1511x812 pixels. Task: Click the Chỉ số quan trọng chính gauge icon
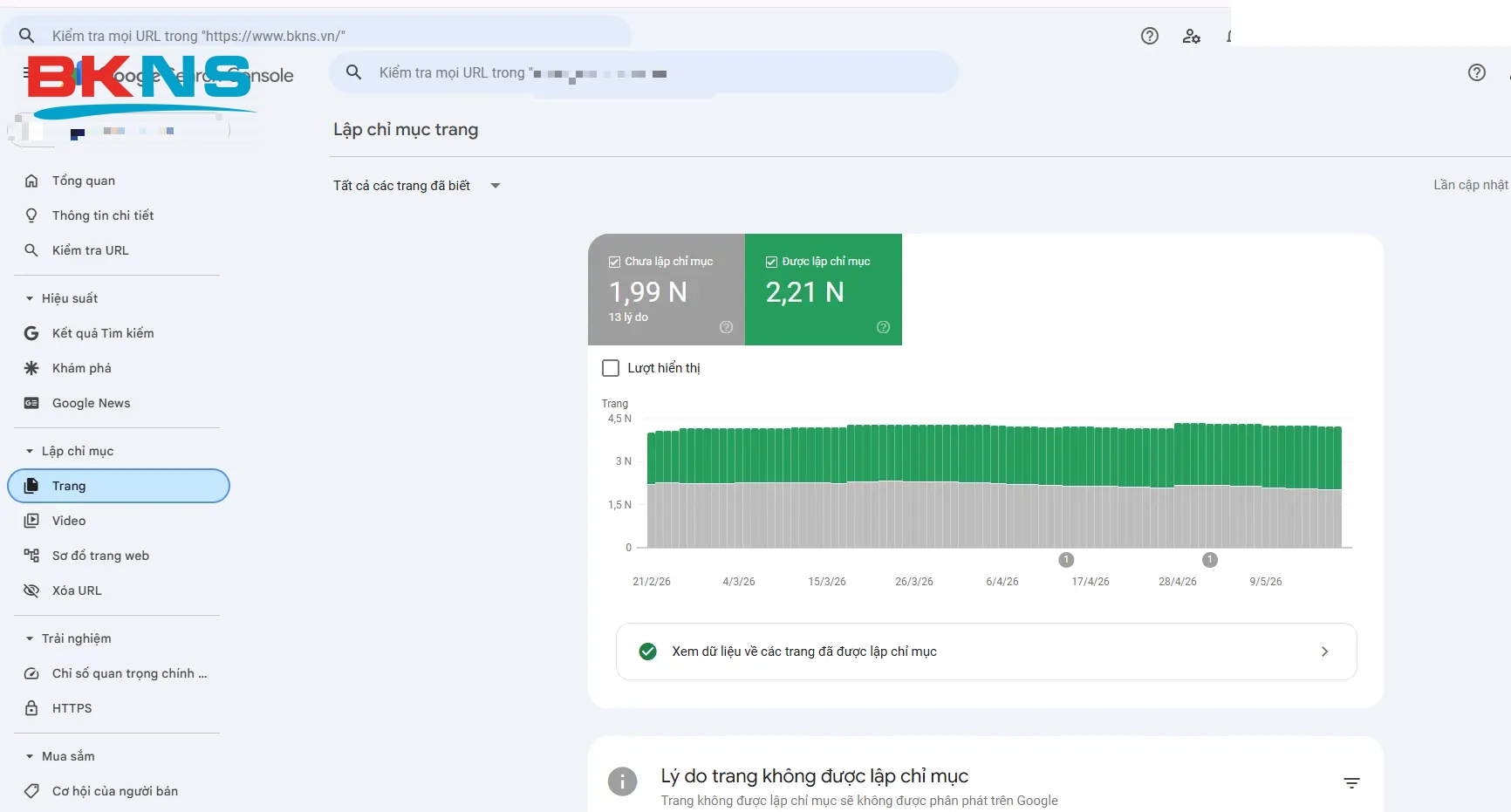tap(31, 673)
